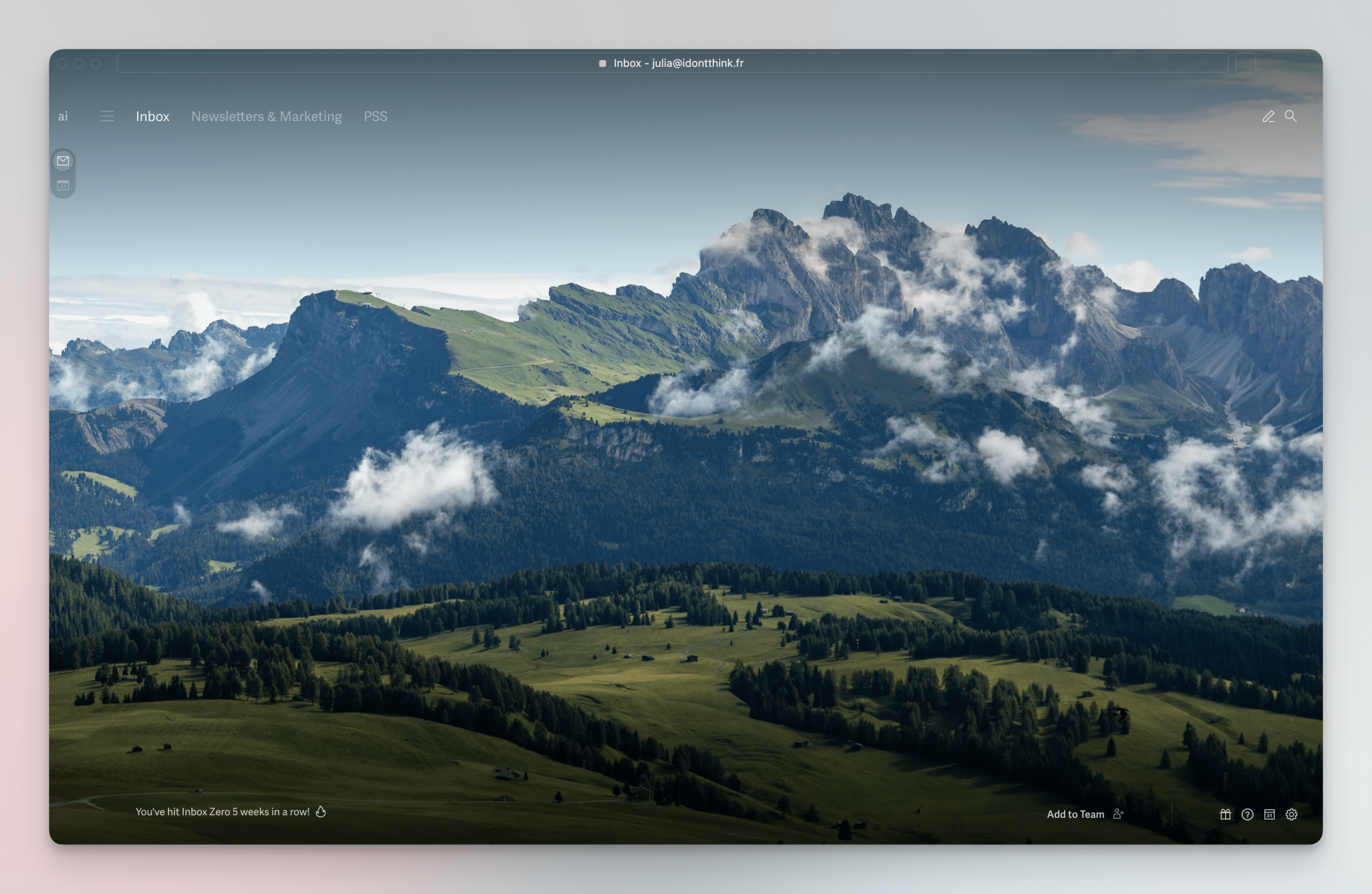The width and height of the screenshot is (1372, 894).
Task: Click the flame streak icon
Action: coord(321,811)
